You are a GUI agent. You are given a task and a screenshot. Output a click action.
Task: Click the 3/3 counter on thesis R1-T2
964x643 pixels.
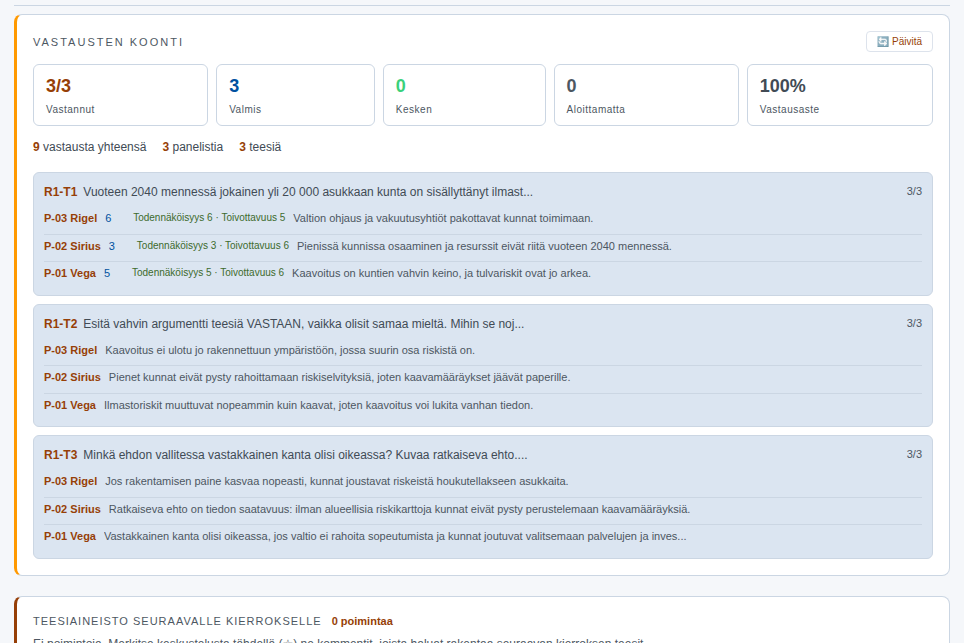click(x=914, y=323)
